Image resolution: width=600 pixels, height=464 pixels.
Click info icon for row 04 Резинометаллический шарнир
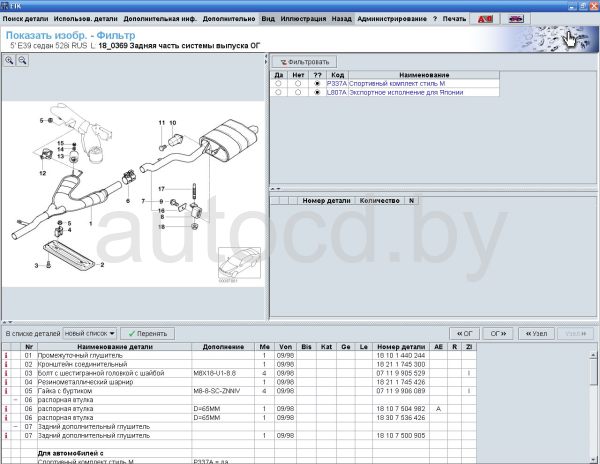click(6, 382)
